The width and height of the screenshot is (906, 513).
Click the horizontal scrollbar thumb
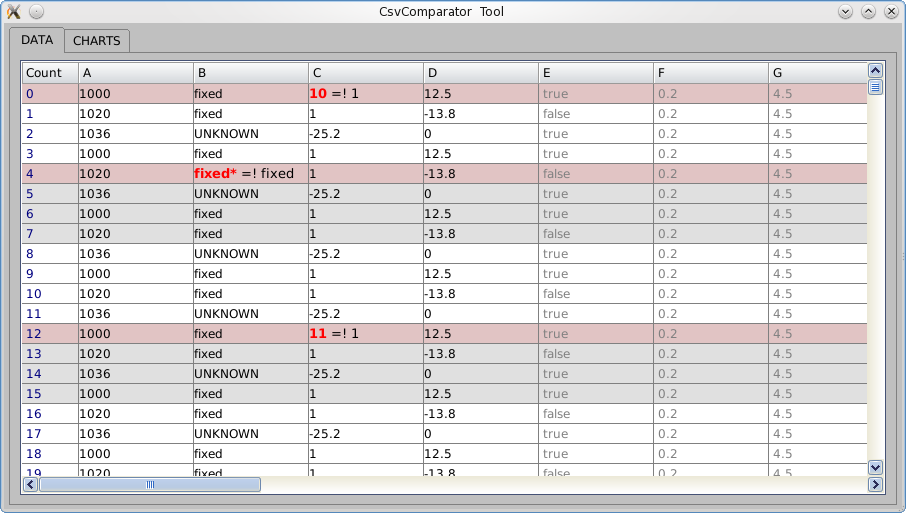point(150,485)
